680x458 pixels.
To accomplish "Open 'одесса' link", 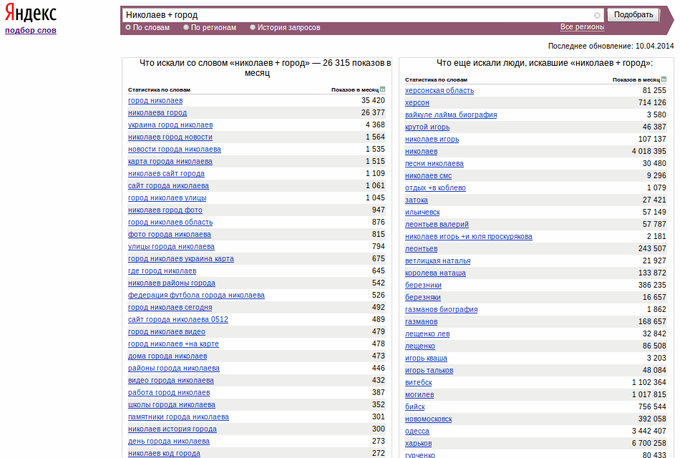I will [x=417, y=431].
